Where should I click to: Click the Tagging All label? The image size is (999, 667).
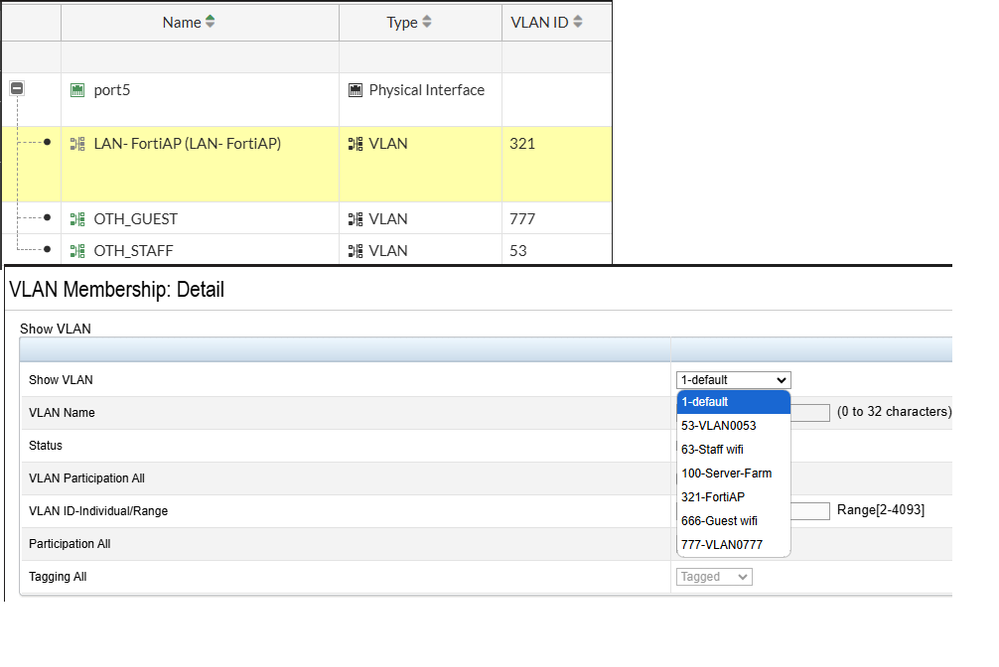coord(58,577)
